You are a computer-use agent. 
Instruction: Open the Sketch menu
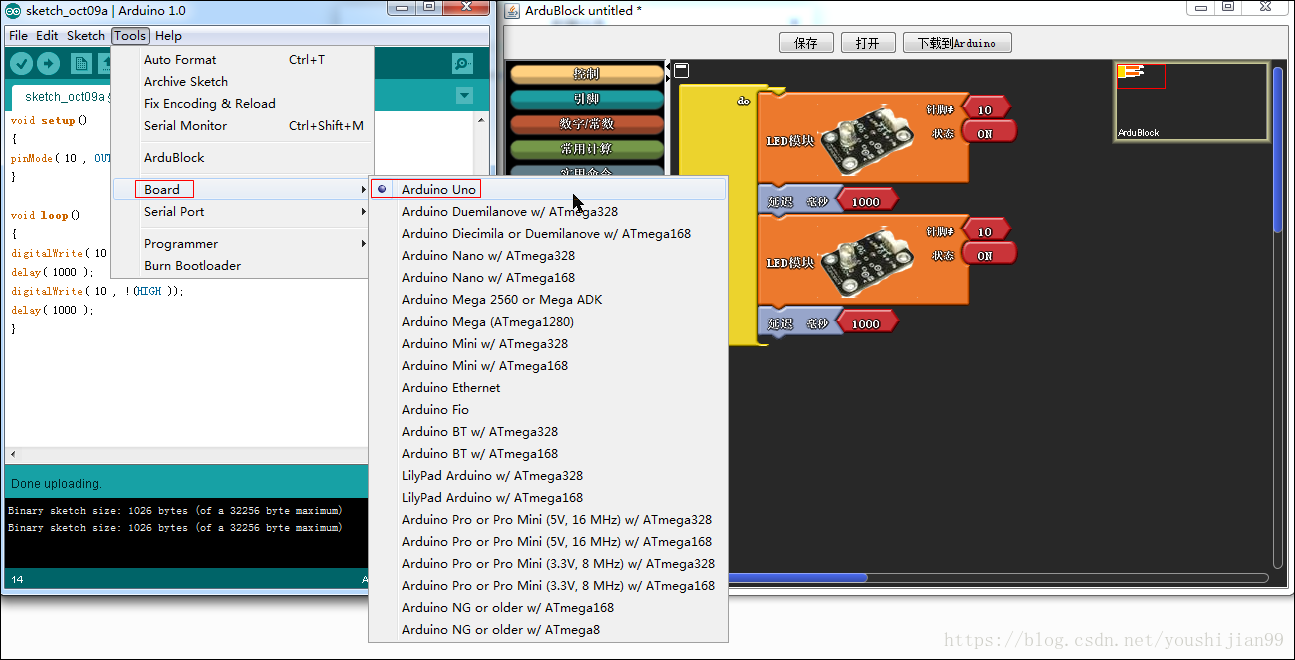pyautogui.click(x=86, y=35)
